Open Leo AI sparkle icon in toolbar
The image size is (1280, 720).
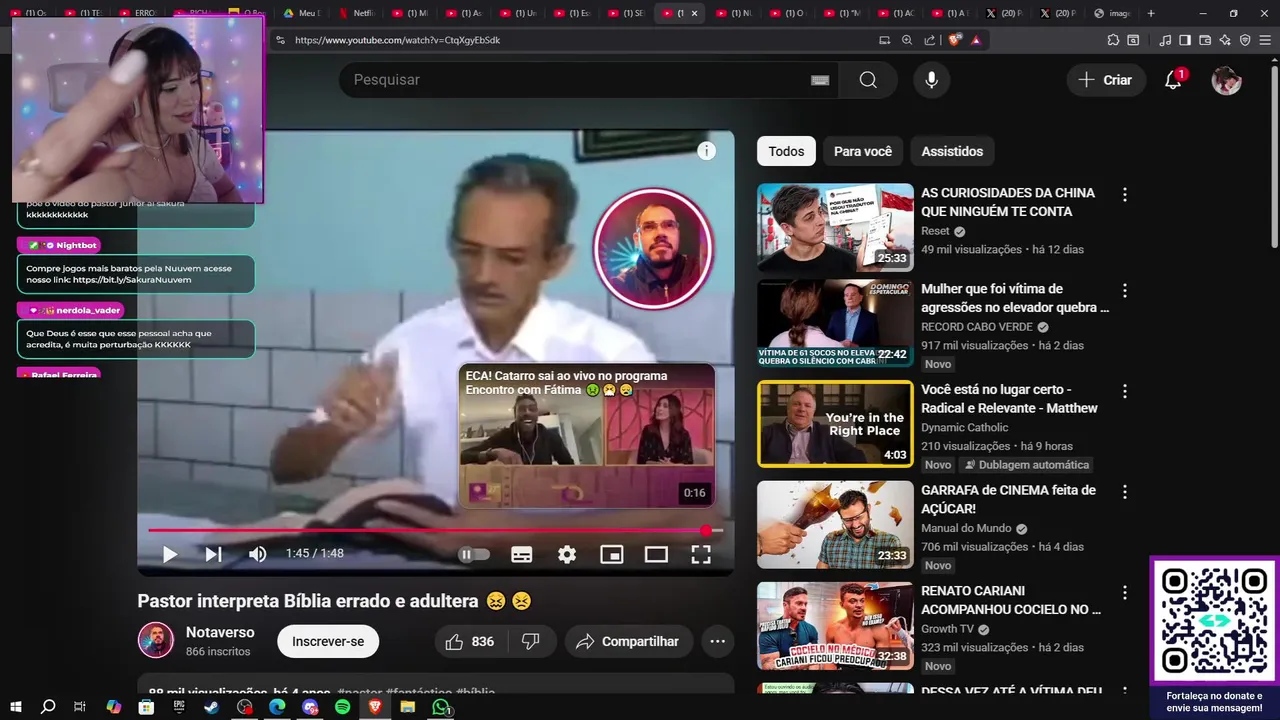(1225, 40)
